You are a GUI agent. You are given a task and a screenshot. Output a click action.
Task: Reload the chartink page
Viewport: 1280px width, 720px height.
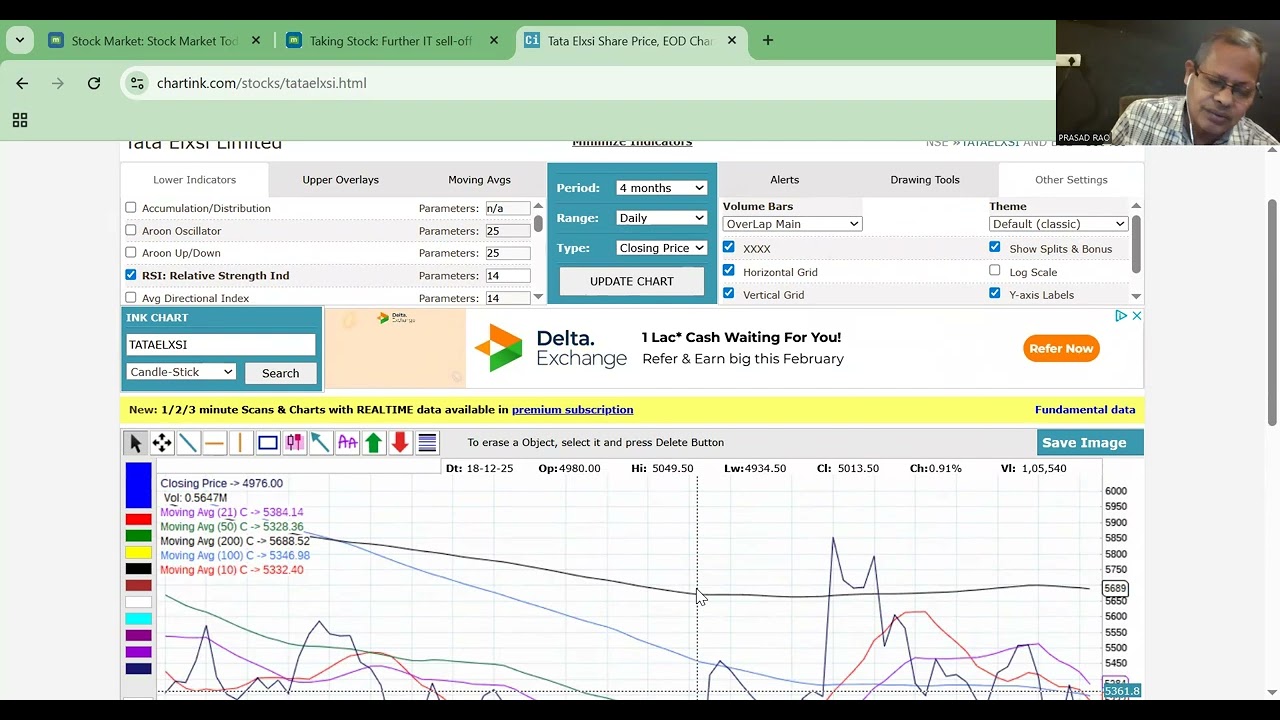[x=94, y=83]
